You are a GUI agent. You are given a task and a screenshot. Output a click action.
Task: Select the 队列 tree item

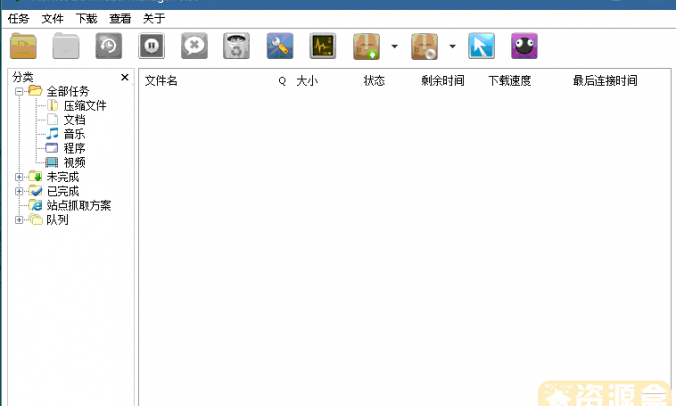57,220
